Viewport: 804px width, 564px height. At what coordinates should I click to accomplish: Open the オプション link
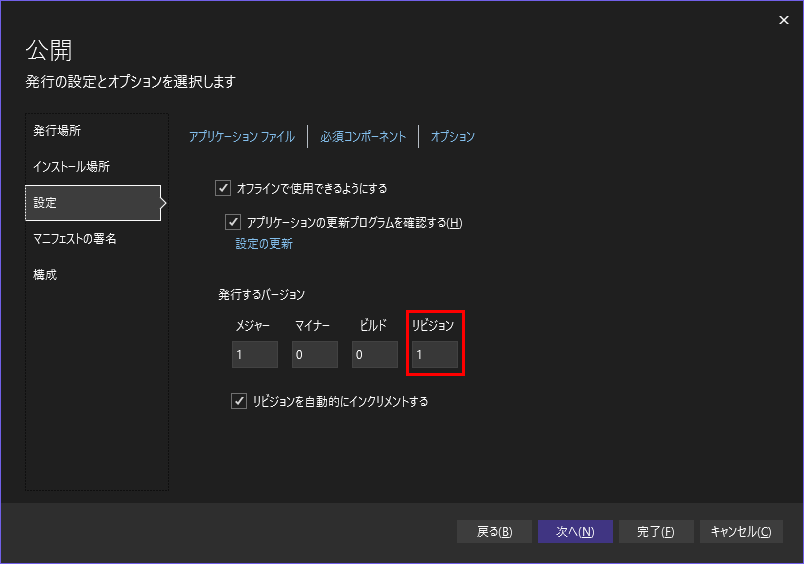pyautogui.click(x=453, y=137)
